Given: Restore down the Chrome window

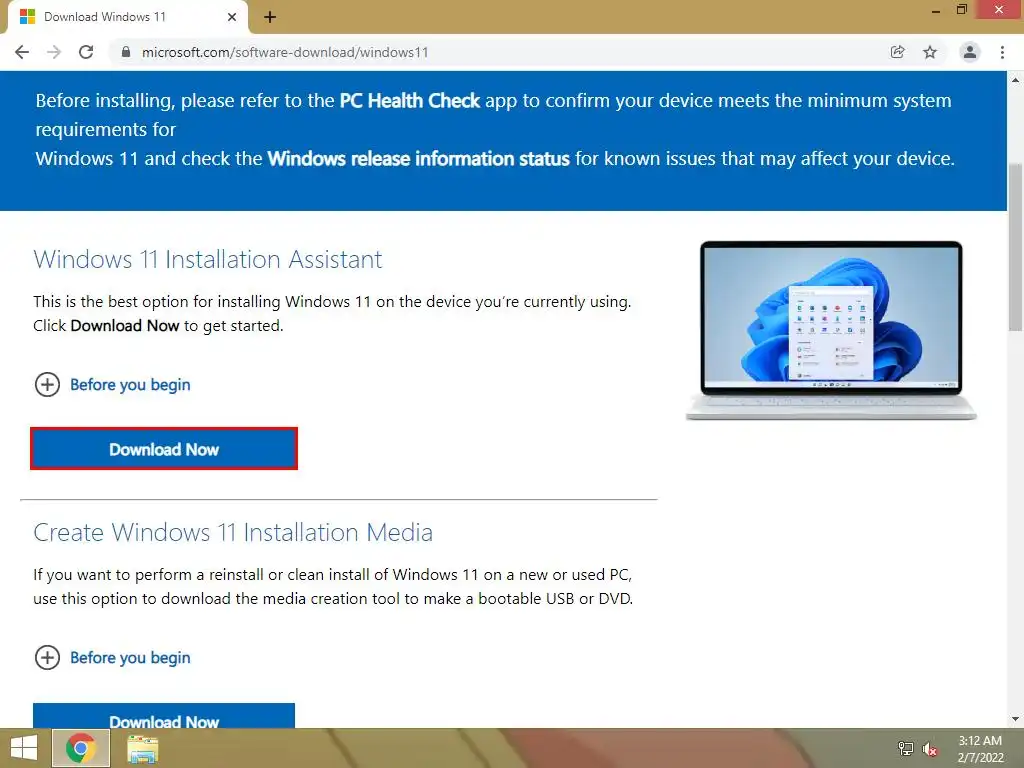Looking at the screenshot, I should 962,10.
